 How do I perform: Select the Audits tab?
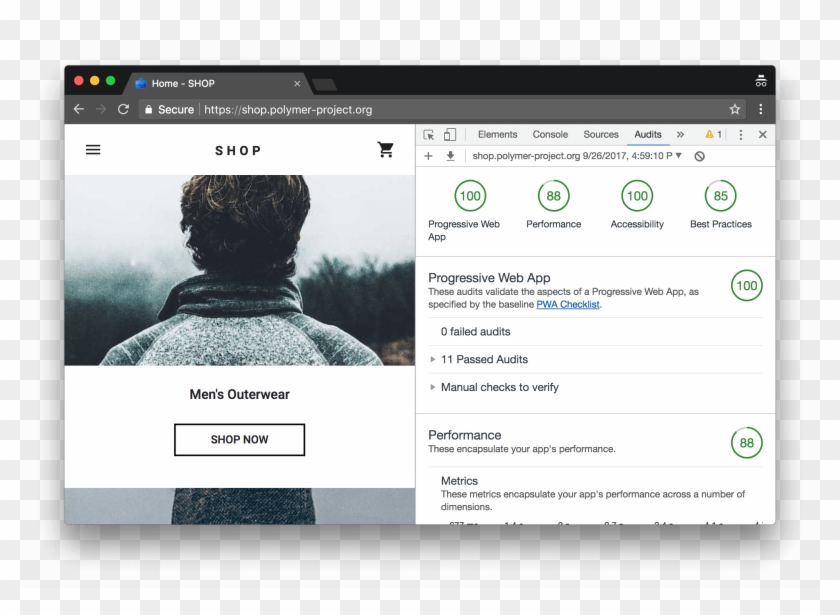point(648,134)
